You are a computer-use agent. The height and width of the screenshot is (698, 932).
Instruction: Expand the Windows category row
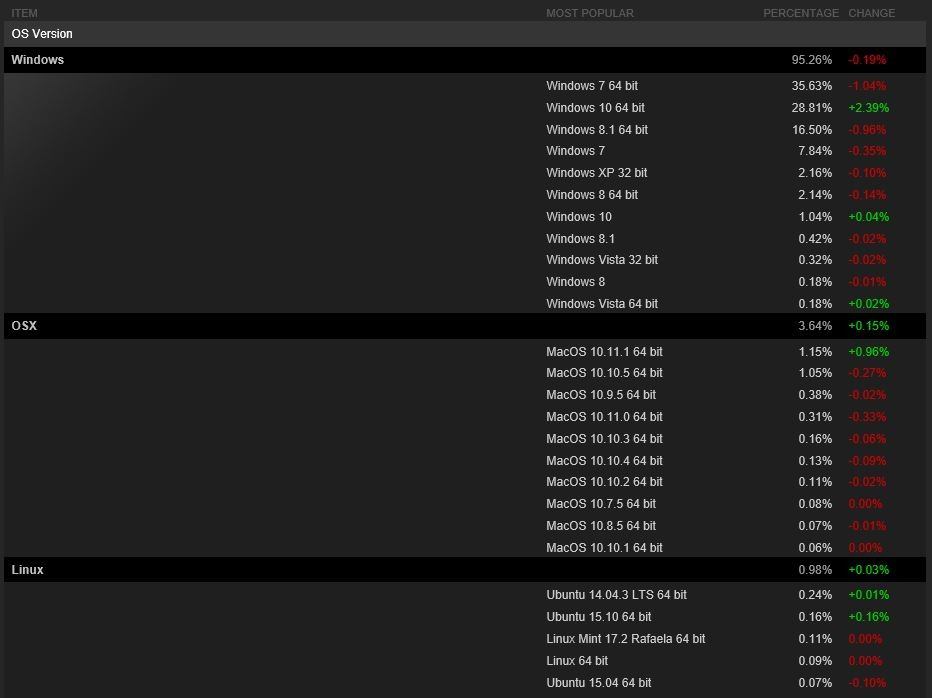38,60
